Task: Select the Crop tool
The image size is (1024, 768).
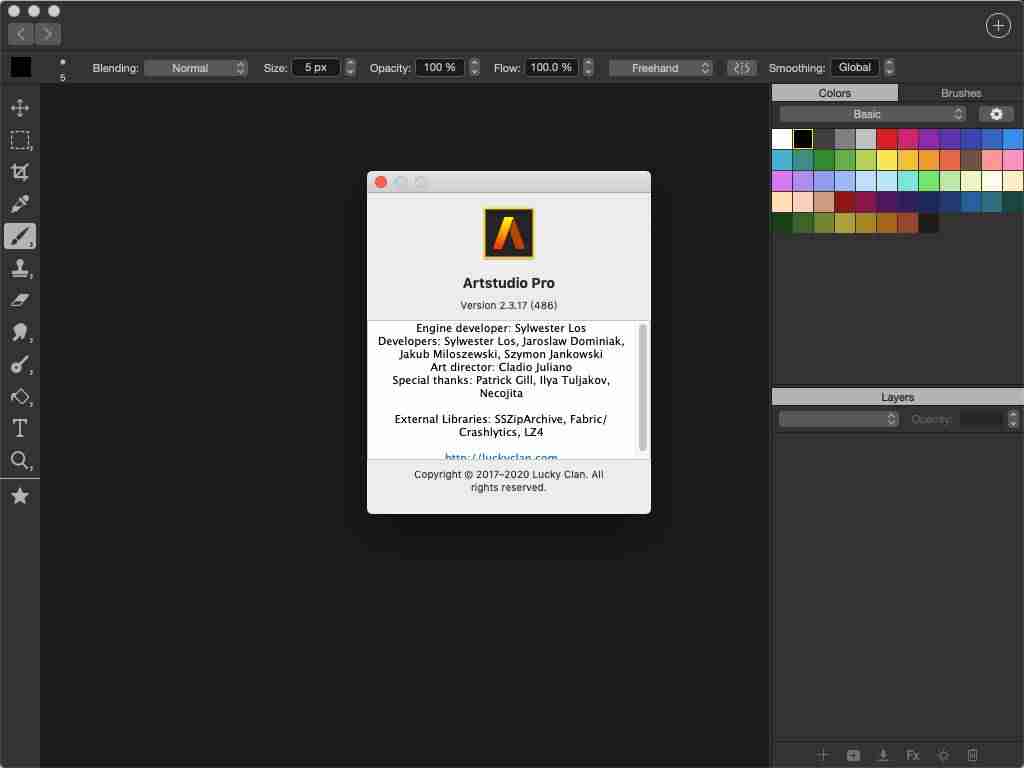Action: point(20,172)
